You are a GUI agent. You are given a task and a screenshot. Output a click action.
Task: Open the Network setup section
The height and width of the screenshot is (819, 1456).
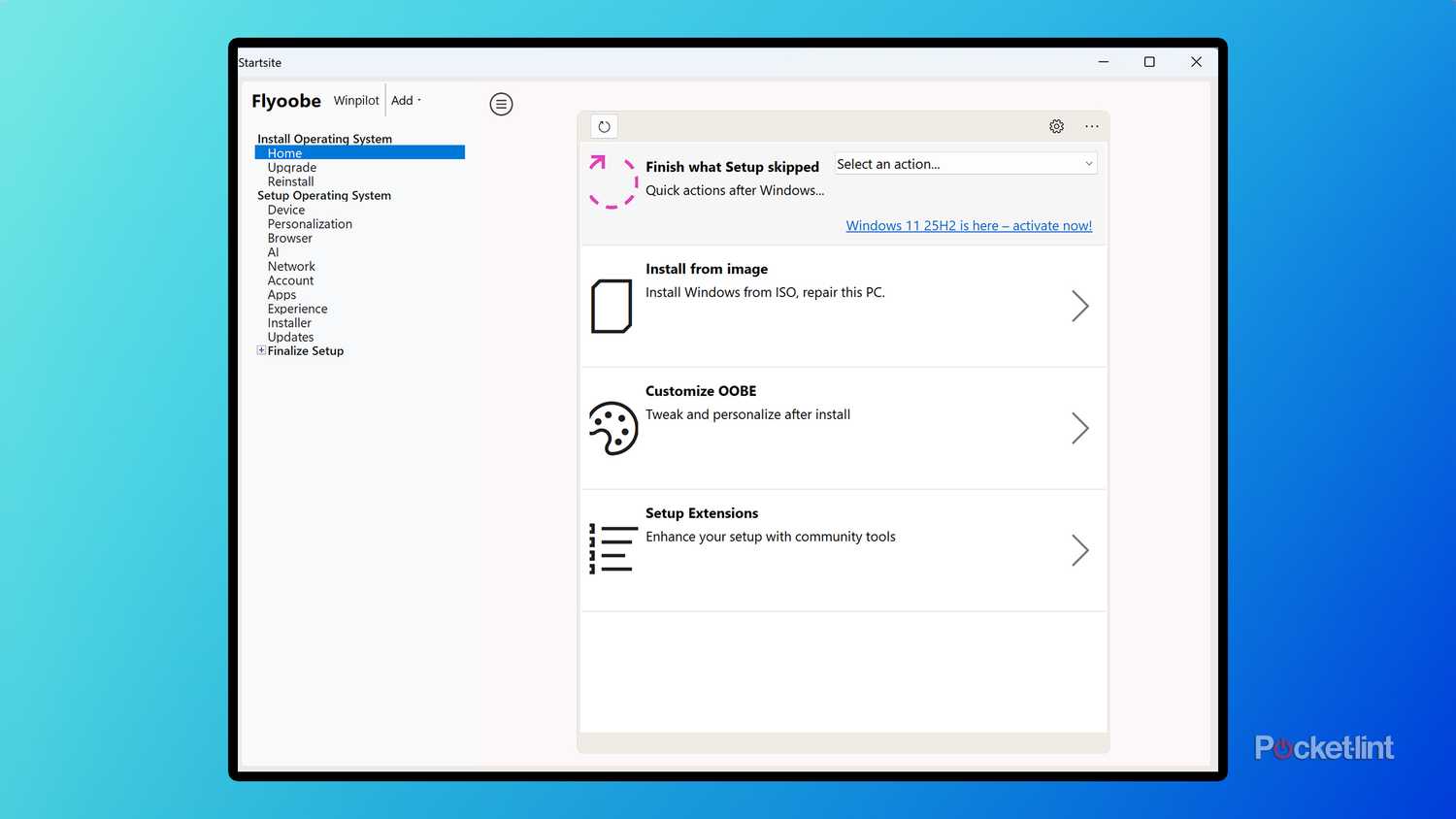(x=291, y=267)
